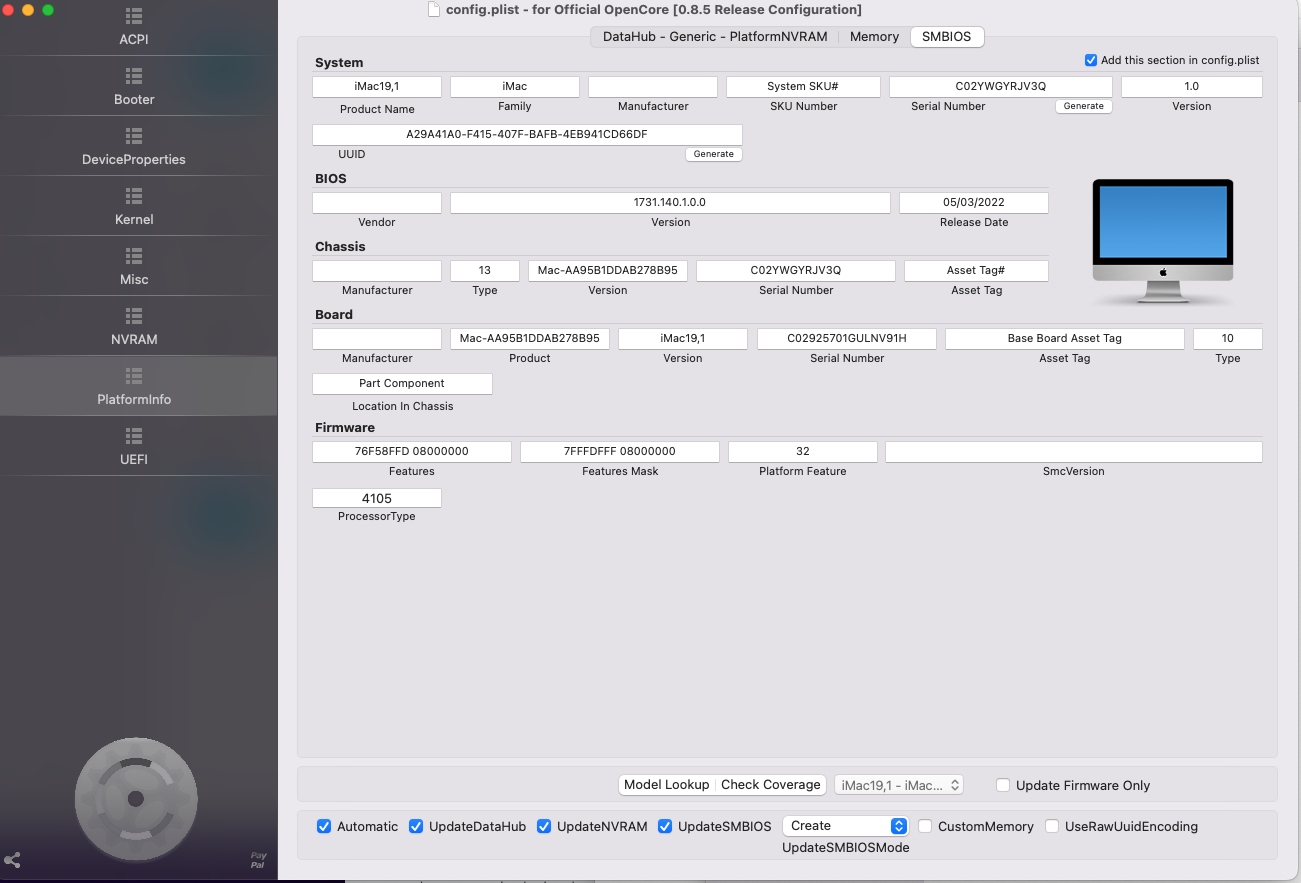
Task: Click the System Serial Number field
Action: click(x=1000, y=87)
